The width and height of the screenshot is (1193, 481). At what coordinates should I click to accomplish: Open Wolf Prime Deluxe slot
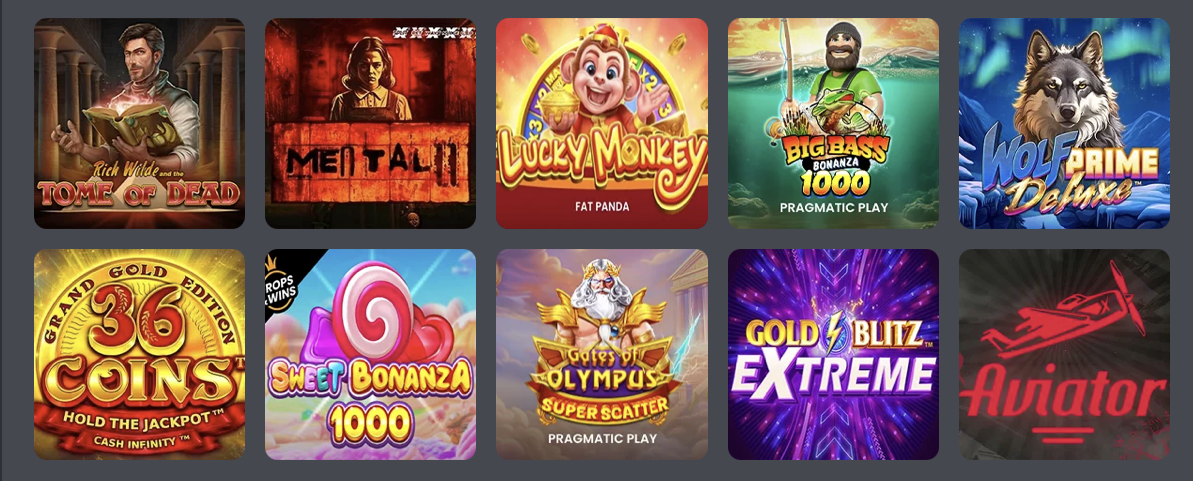(x=1064, y=123)
